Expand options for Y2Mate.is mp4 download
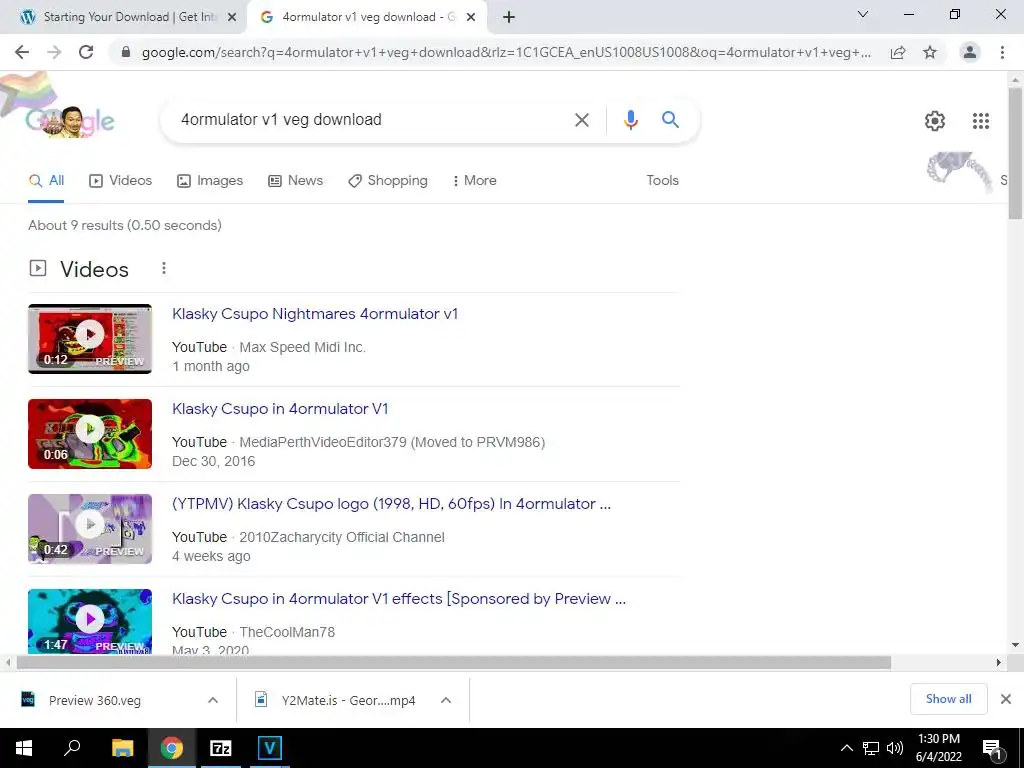The width and height of the screenshot is (1024, 768). coord(446,701)
